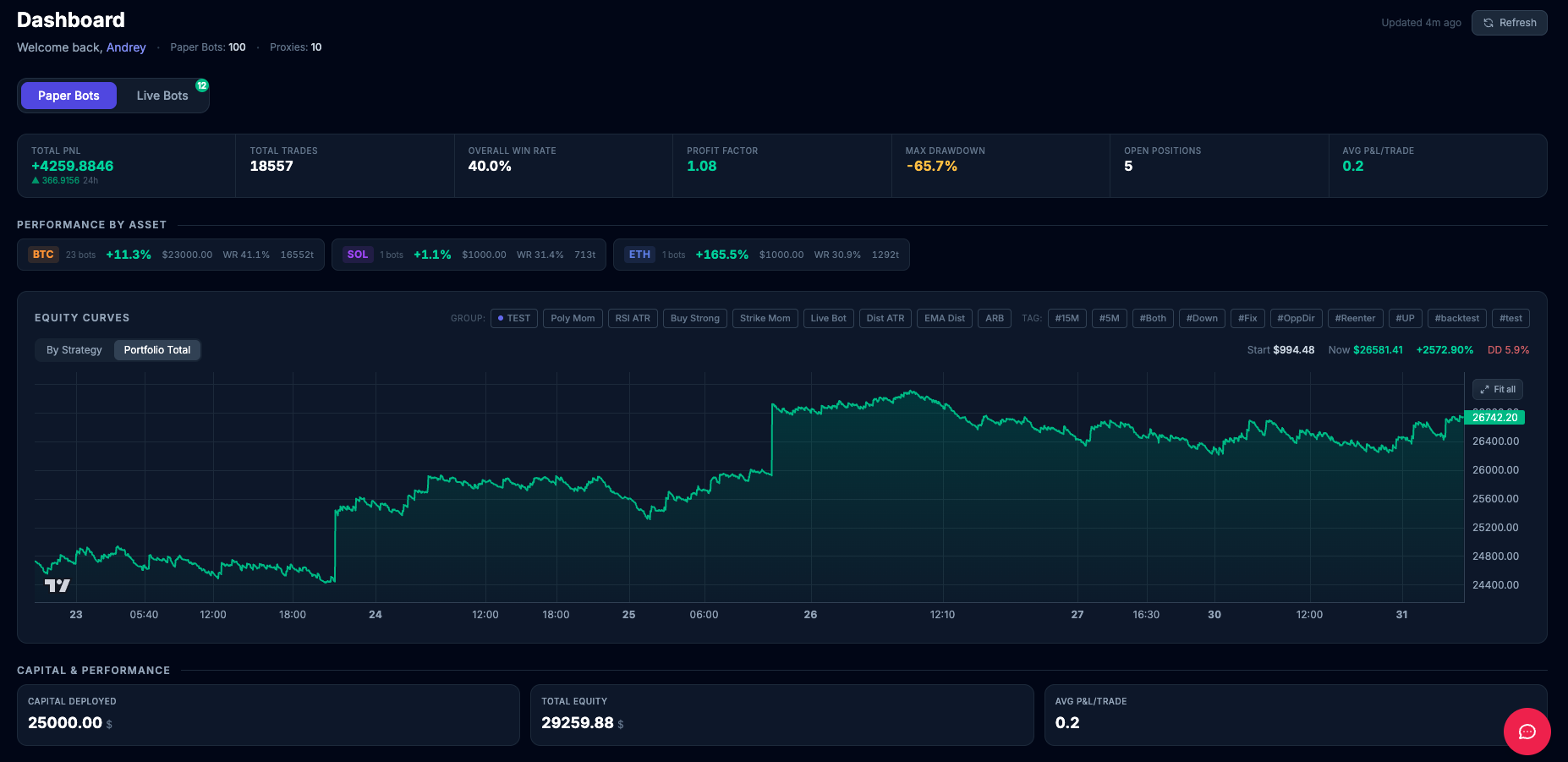Click the 24 date label on time axis

point(376,615)
